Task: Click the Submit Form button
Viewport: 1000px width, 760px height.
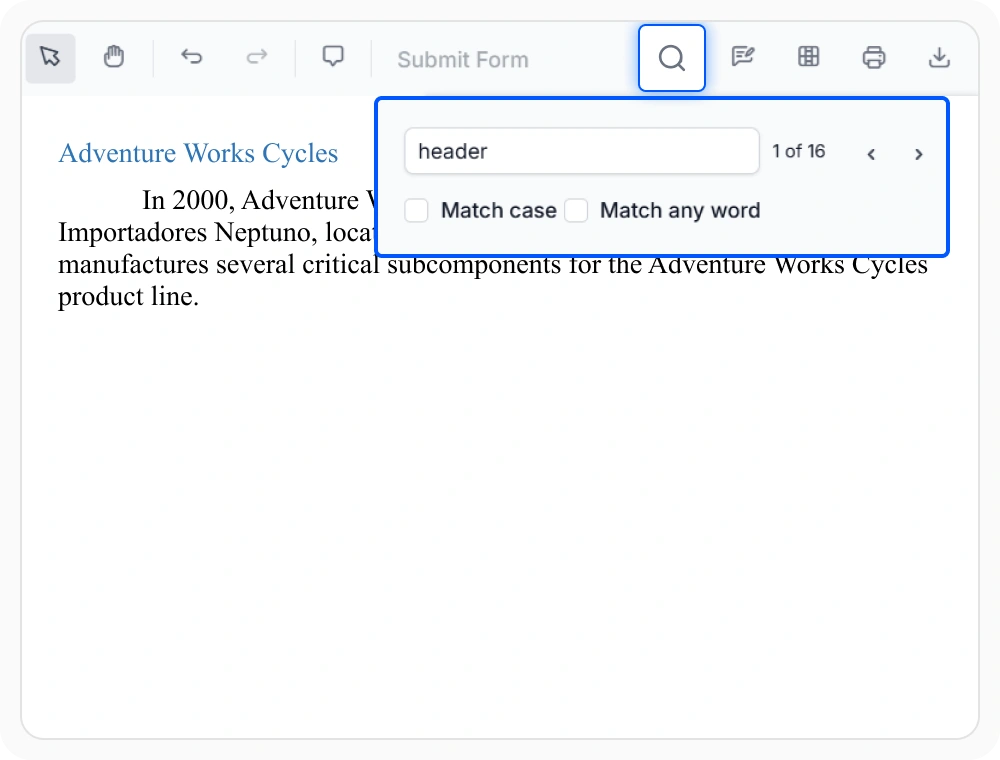Action: pyautogui.click(x=463, y=59)
